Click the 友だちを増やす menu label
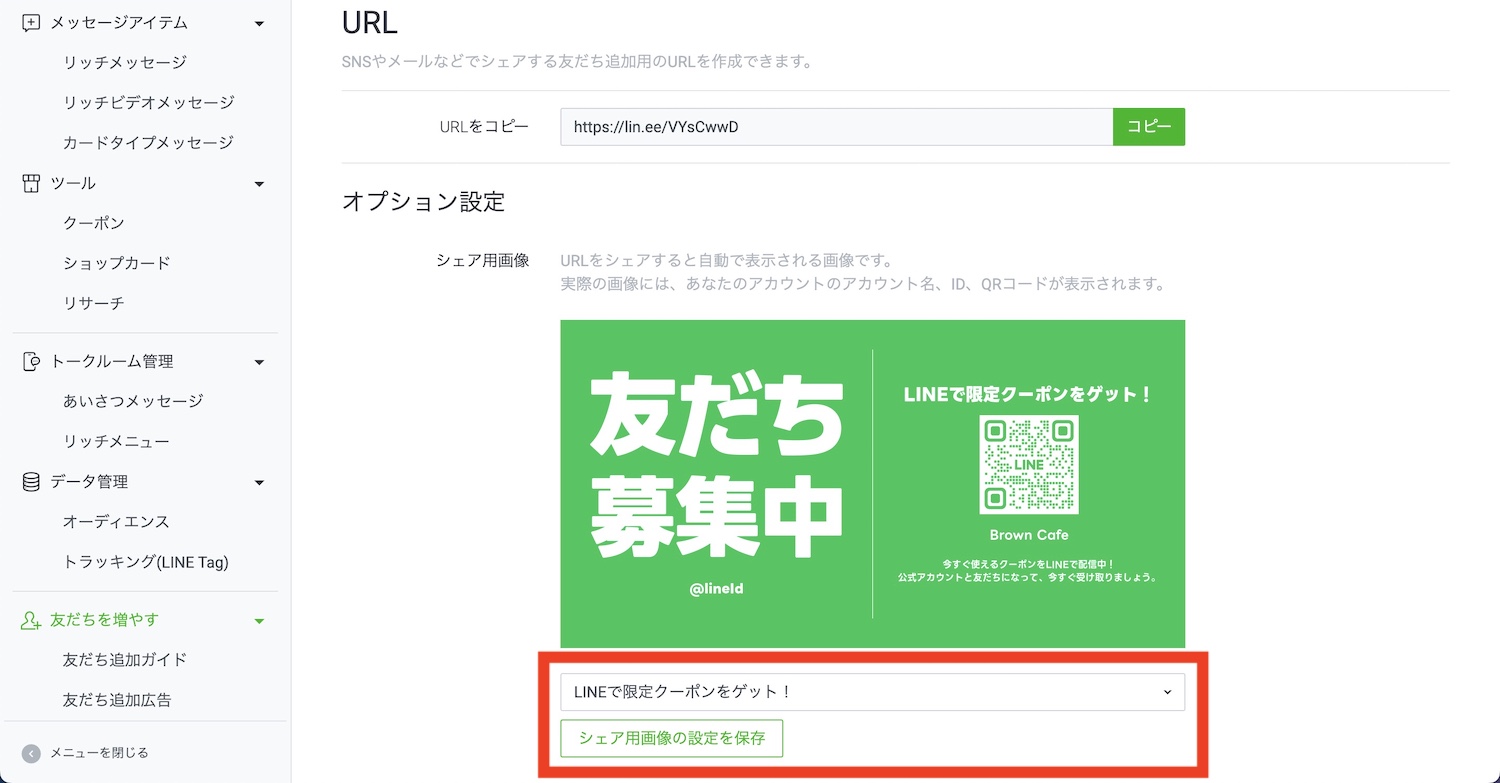Screen dimensions: 1500x783 point(104,620)
